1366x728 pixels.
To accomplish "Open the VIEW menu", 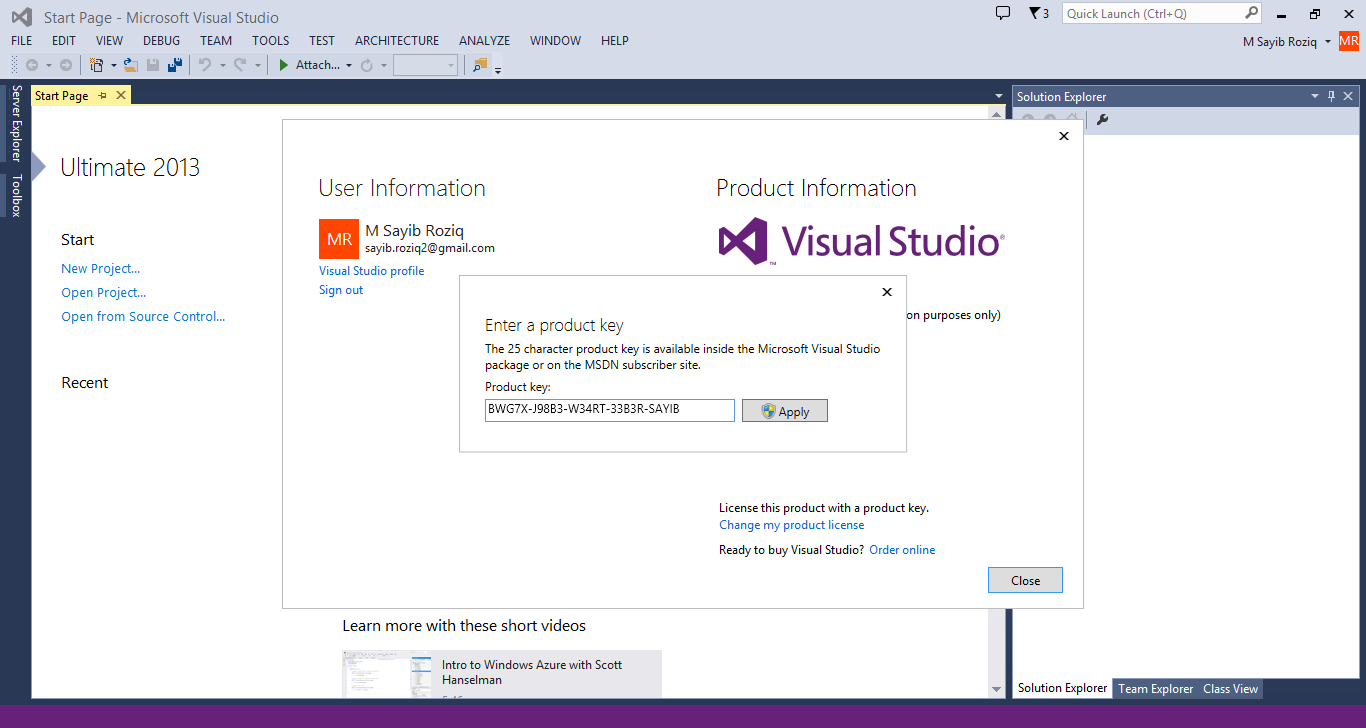I will [110, 41].
